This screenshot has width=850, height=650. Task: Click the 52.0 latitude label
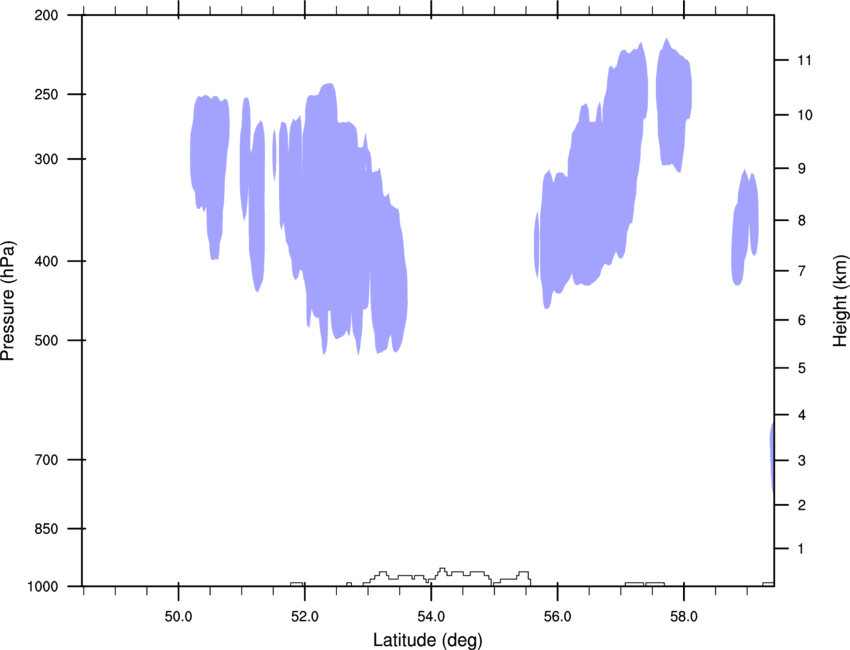coord(305,617)
